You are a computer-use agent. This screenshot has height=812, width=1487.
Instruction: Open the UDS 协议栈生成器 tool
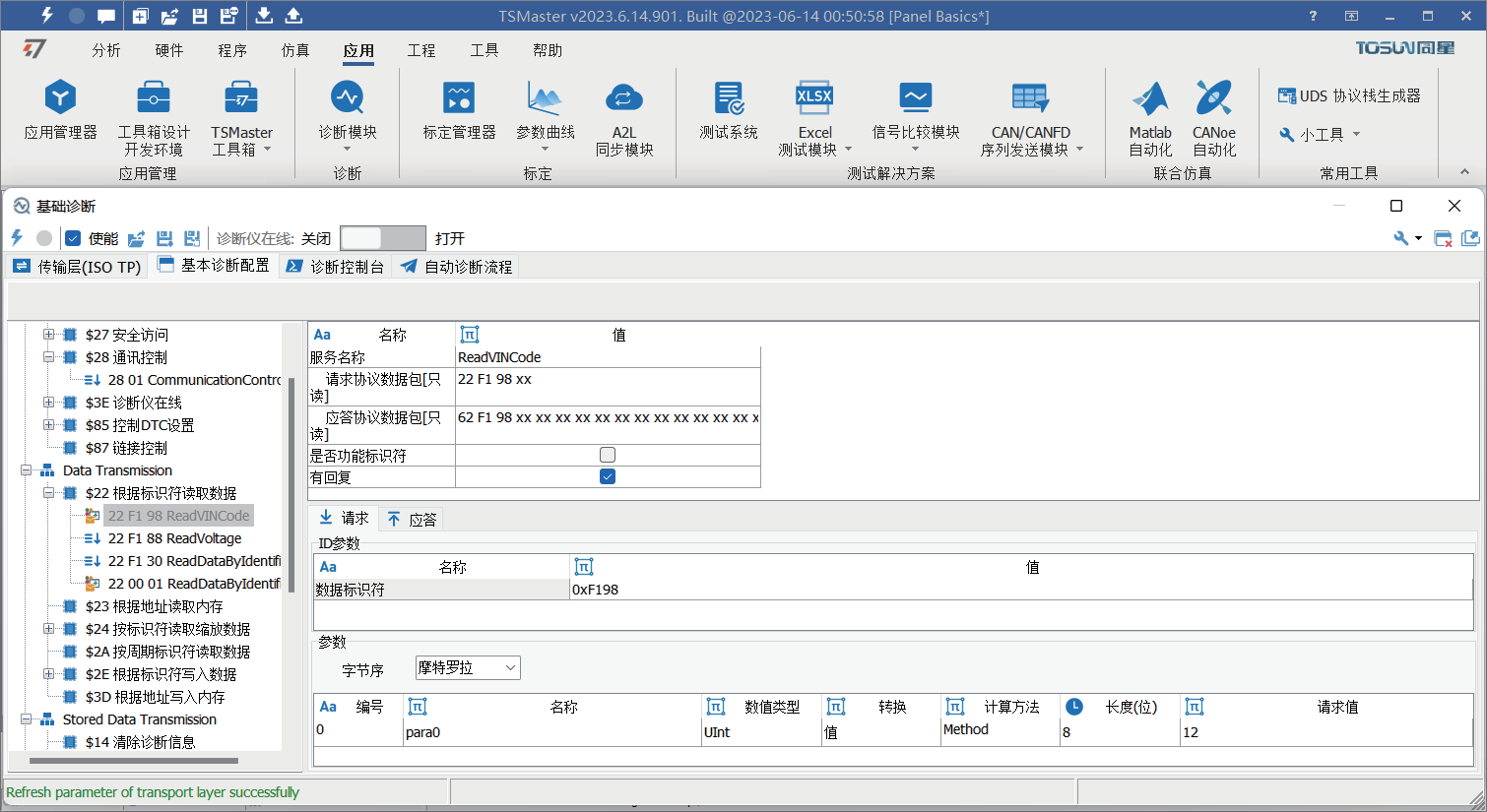point(1349,95)
